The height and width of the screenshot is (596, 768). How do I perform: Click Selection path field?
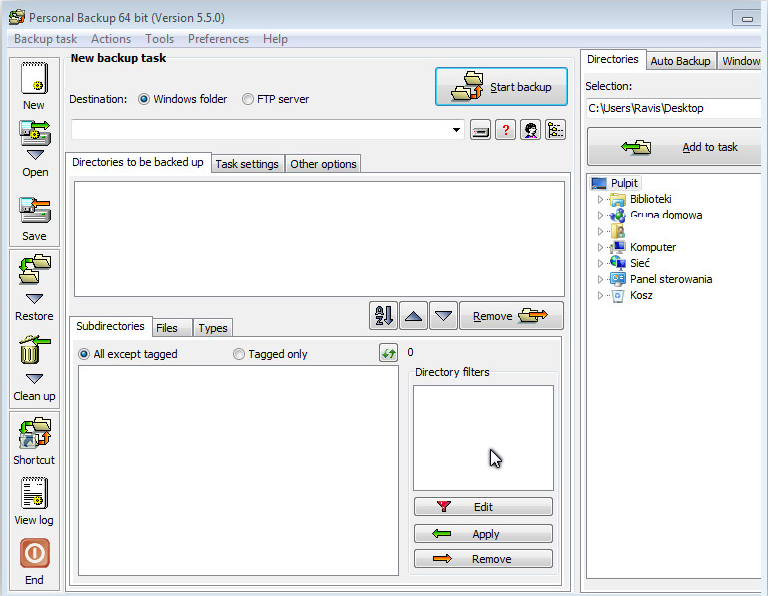click(x=673, y=108)
